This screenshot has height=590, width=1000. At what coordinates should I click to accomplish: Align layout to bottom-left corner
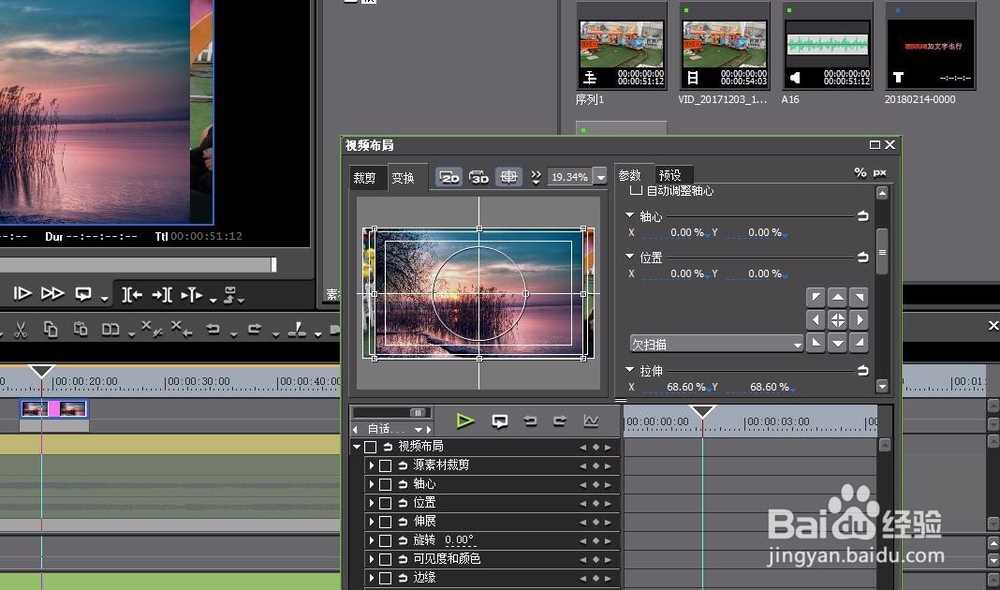[x=816, y=343]
